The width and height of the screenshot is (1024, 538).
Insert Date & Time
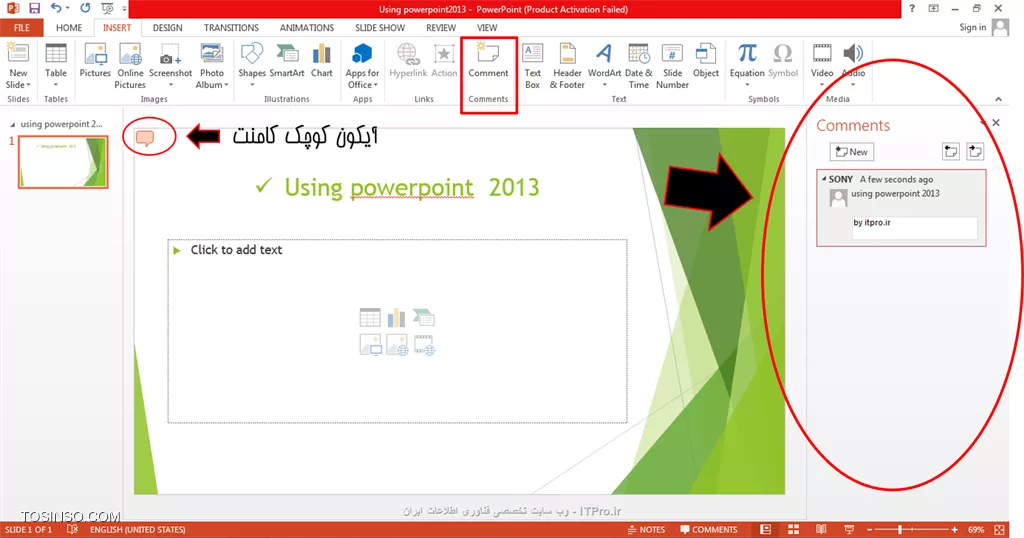638,65
